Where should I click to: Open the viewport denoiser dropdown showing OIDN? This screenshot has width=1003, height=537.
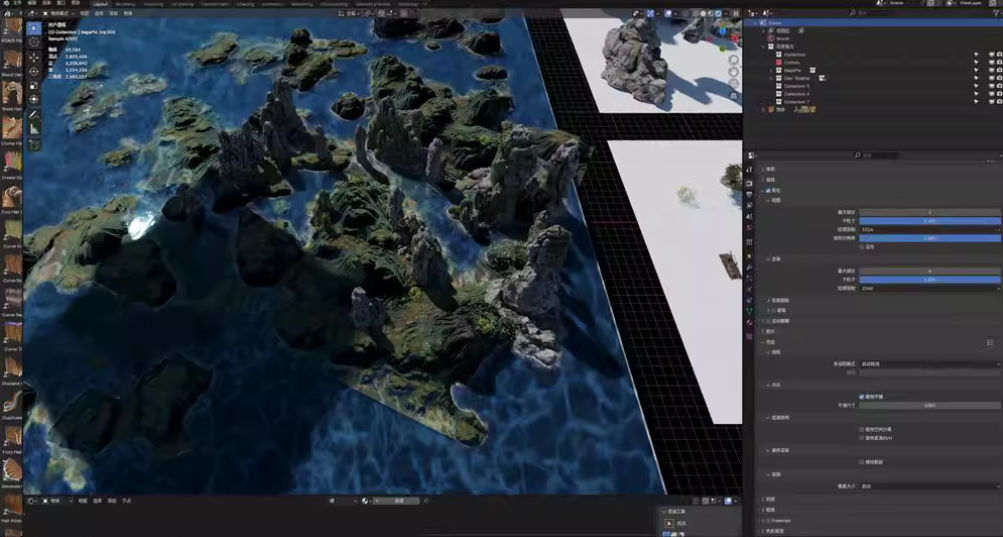(x=930, y=228)
